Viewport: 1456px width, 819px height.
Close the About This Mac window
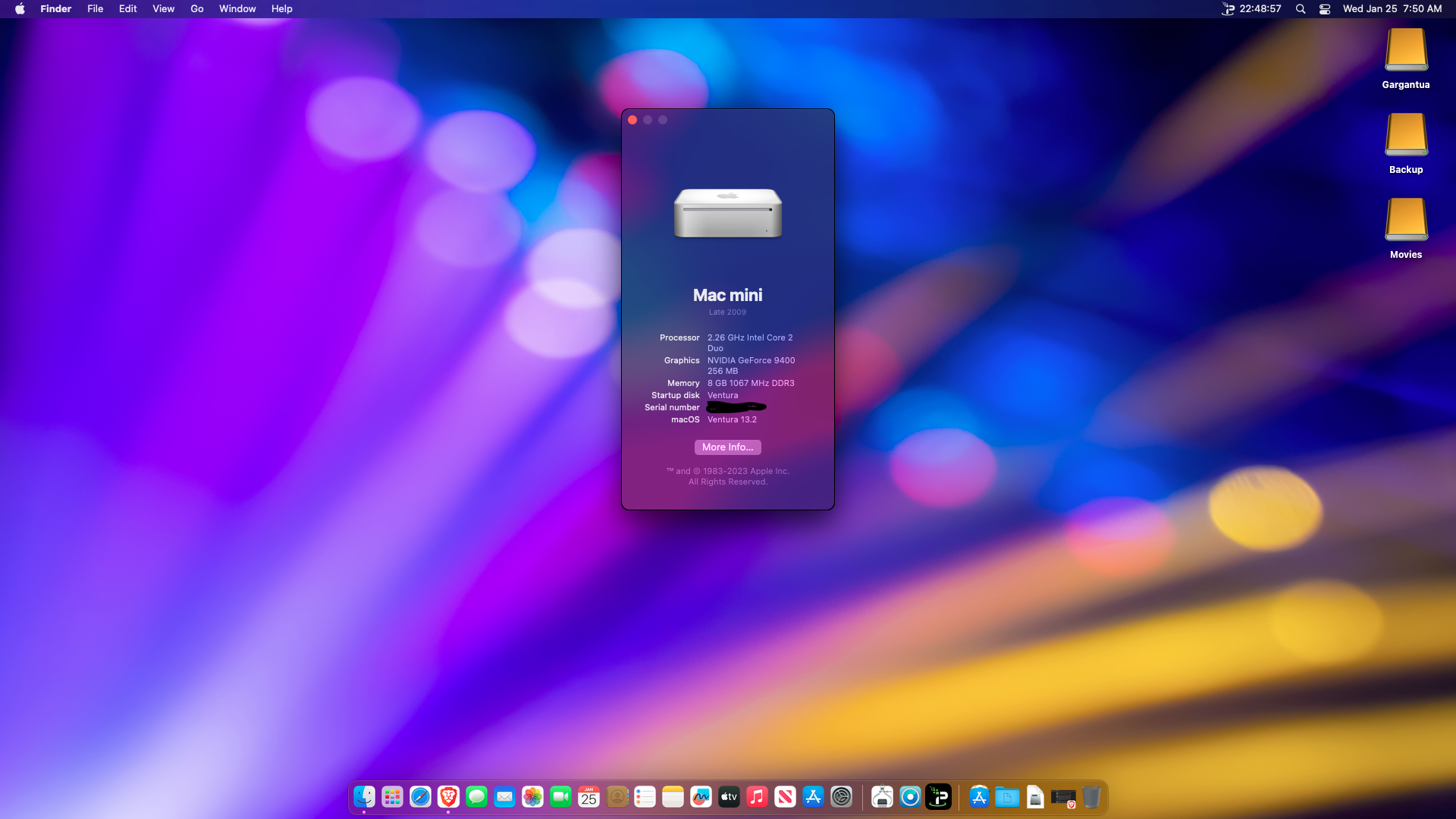click(x=632, y=120)
